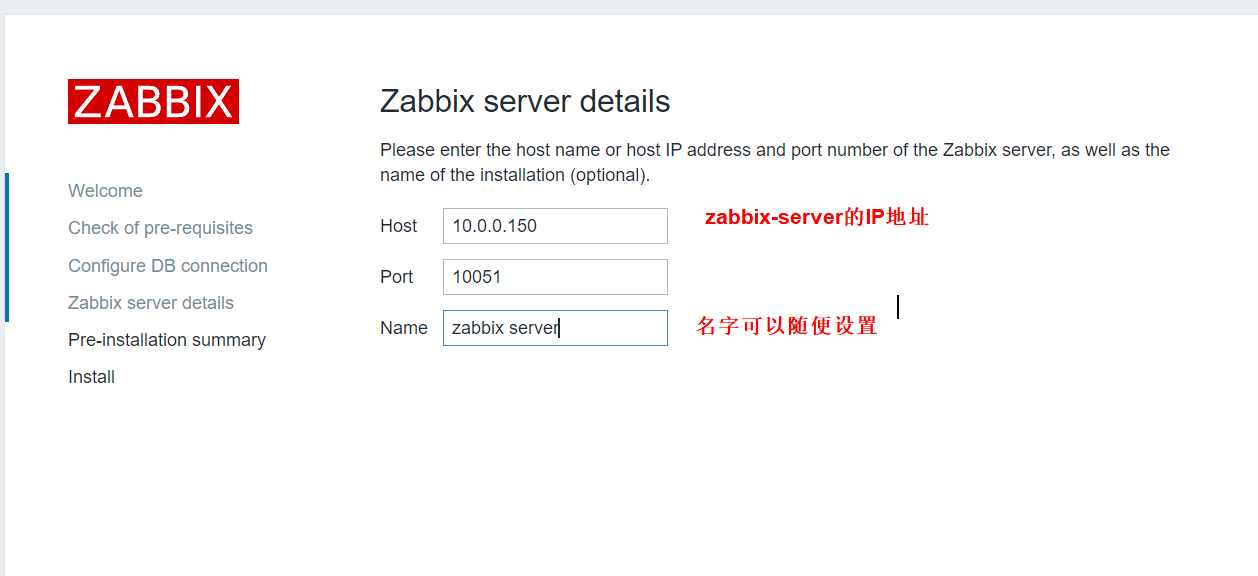Click the red ZABBIX logo
The width and height of the screenshot is (1258, 576).
153,101
